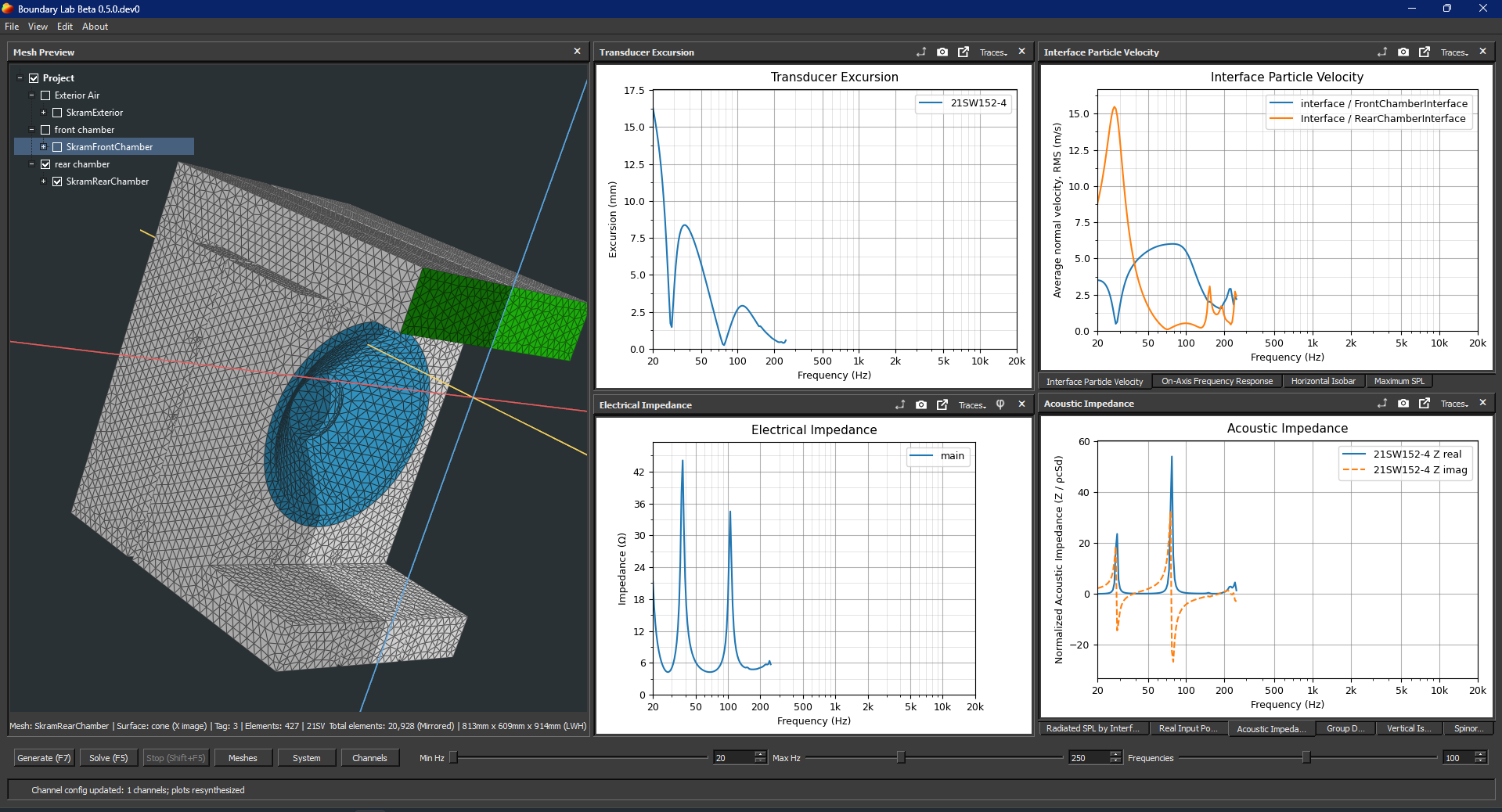Click the Solve (F5) button
The image size is (1502, 812).
108,758
